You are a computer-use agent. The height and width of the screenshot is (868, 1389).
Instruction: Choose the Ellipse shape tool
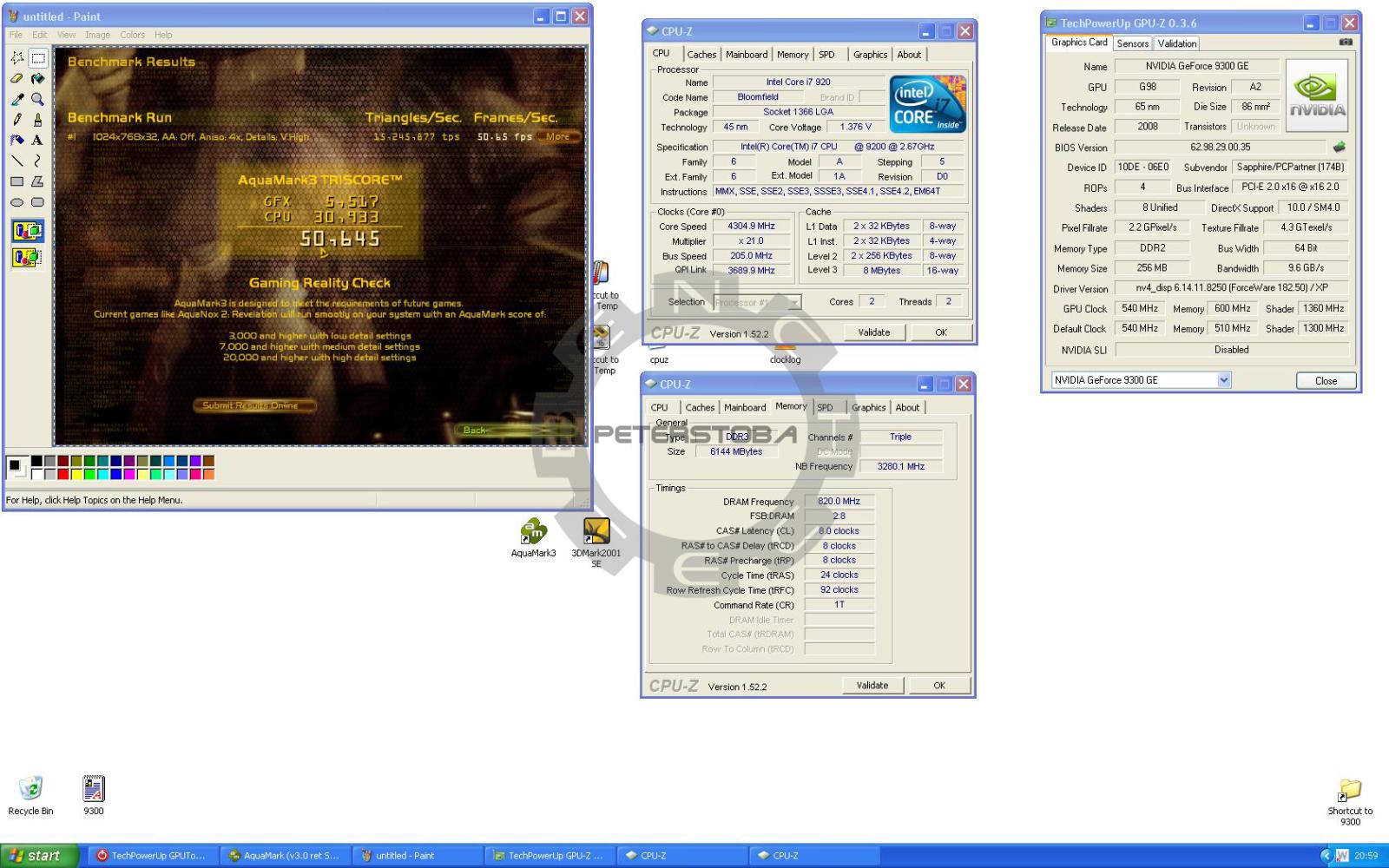[17, 202]
